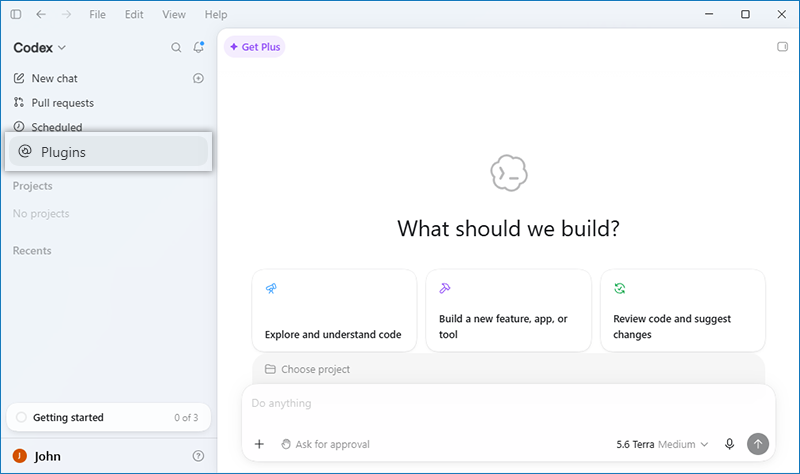Click the plus circle beside New chat
This screenshot has height=474, width=800.
(x=198, y=78)
